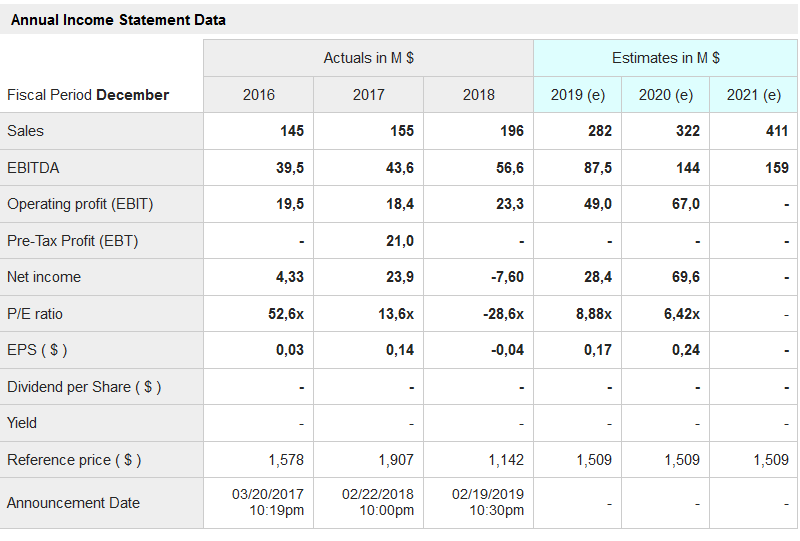Select the Sales row label

(26, 131)
